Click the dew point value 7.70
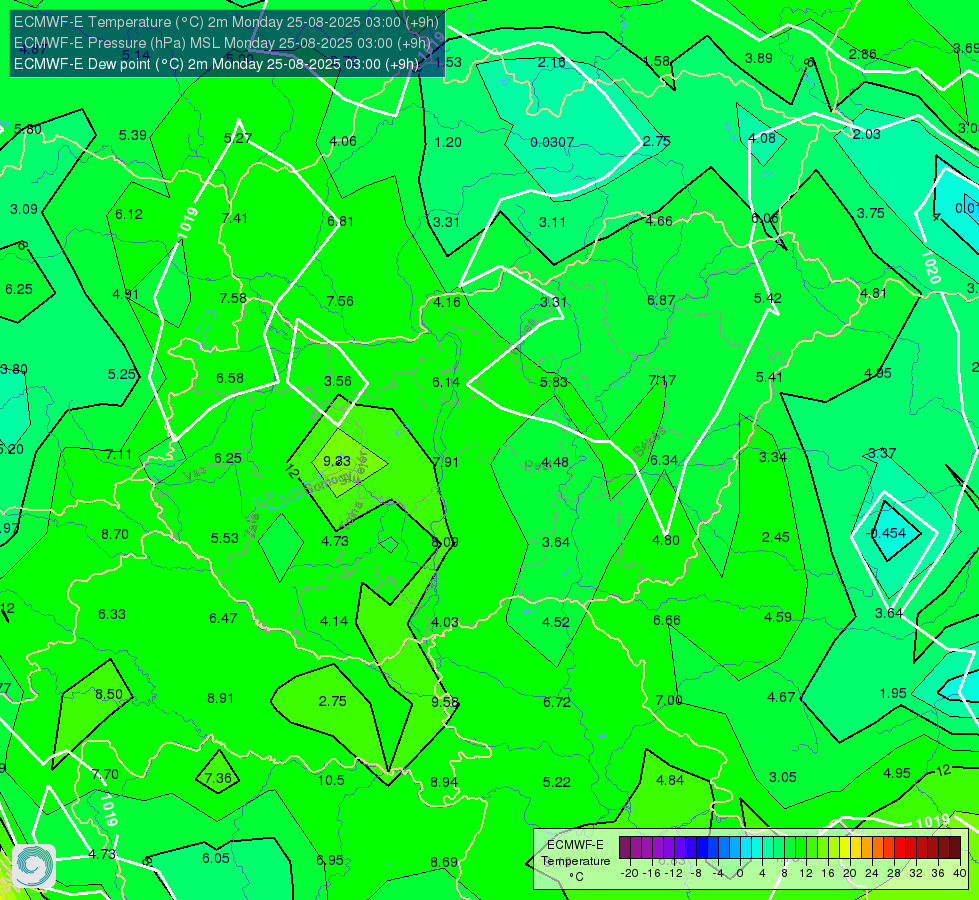The width and height of the screenshot is (979, 900). [105, 774]
